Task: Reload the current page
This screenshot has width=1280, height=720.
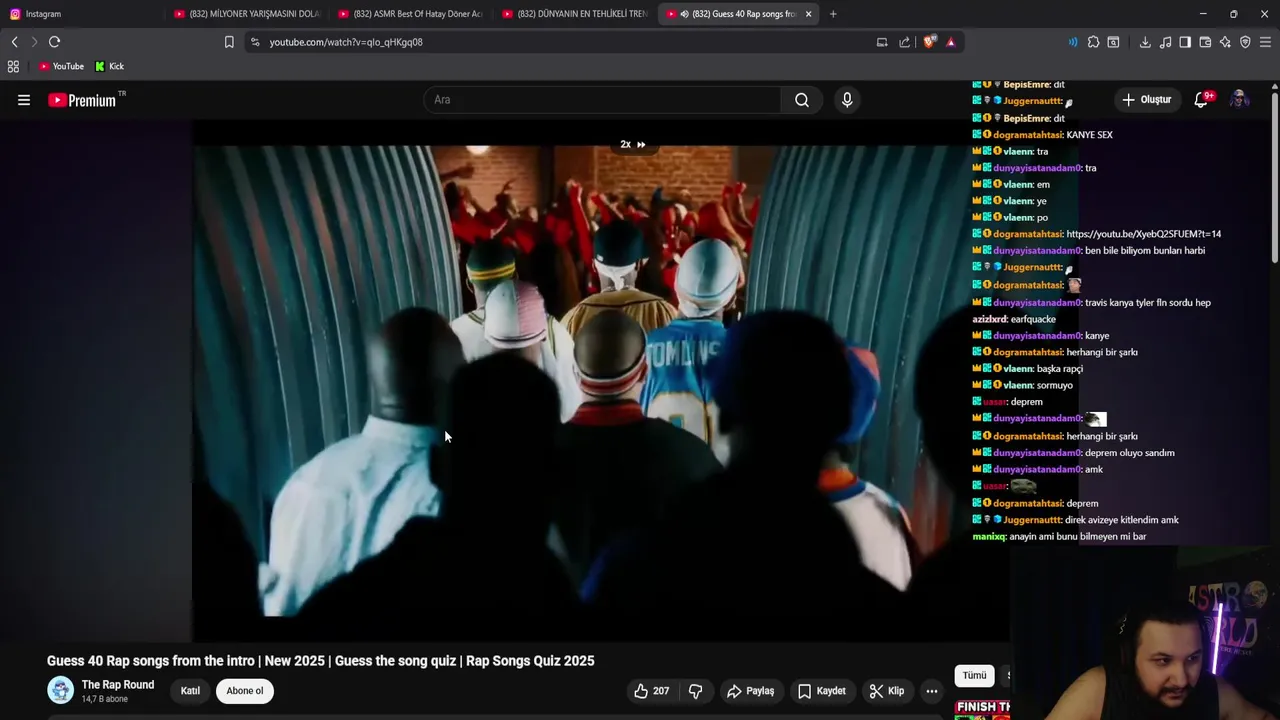Action: pyautogui.click(x=54, y=42)
